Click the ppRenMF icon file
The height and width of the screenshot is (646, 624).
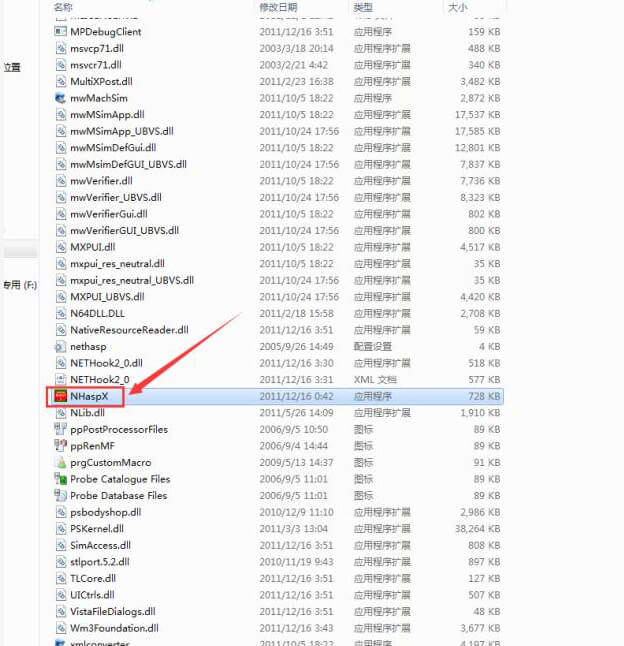tap(61, 446)
